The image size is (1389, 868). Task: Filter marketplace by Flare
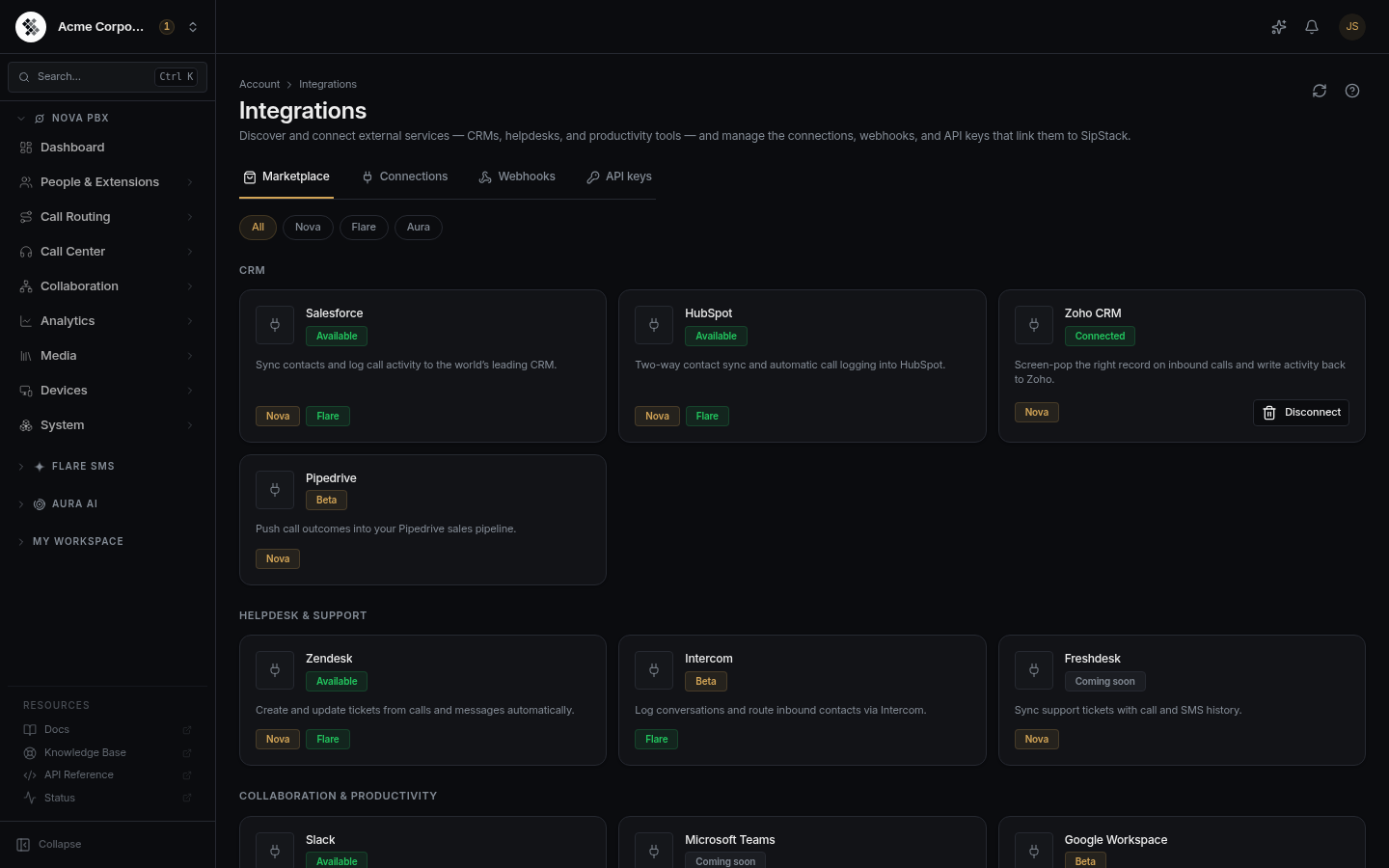pyautogui.click(x=364, y=228)
